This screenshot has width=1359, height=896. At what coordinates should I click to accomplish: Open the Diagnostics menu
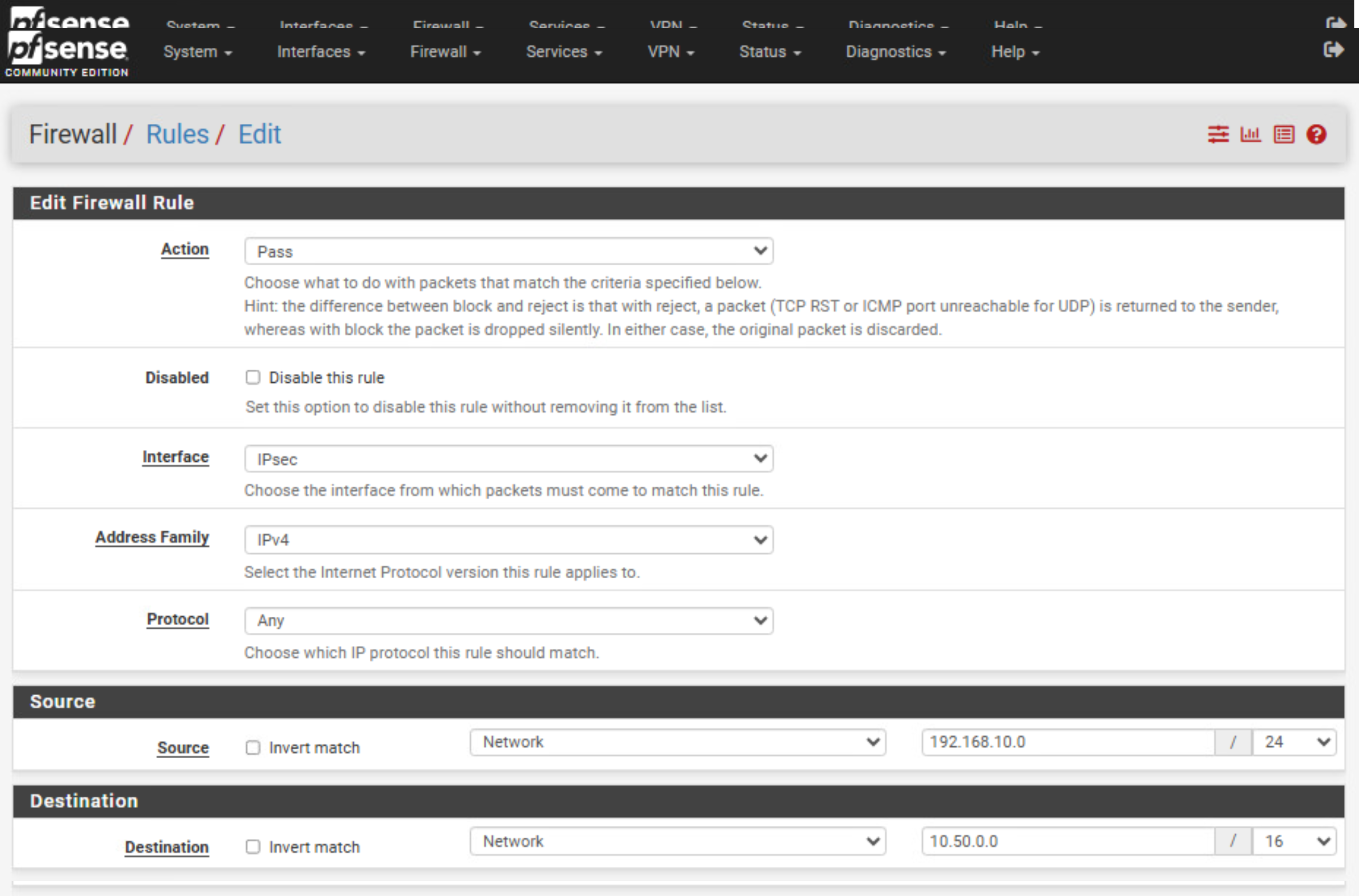(x=895, y=52)
